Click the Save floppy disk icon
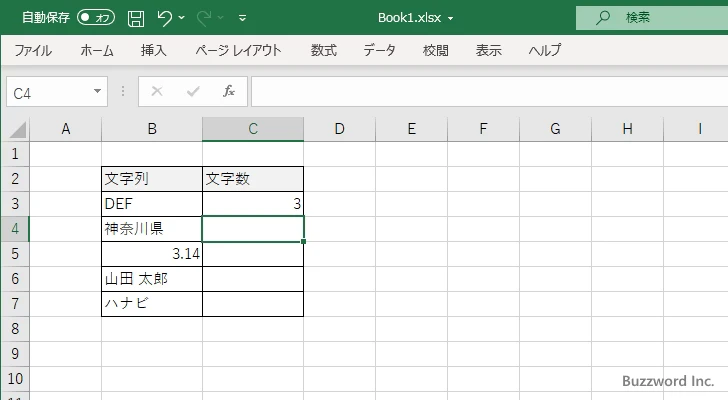 [136, 18]
